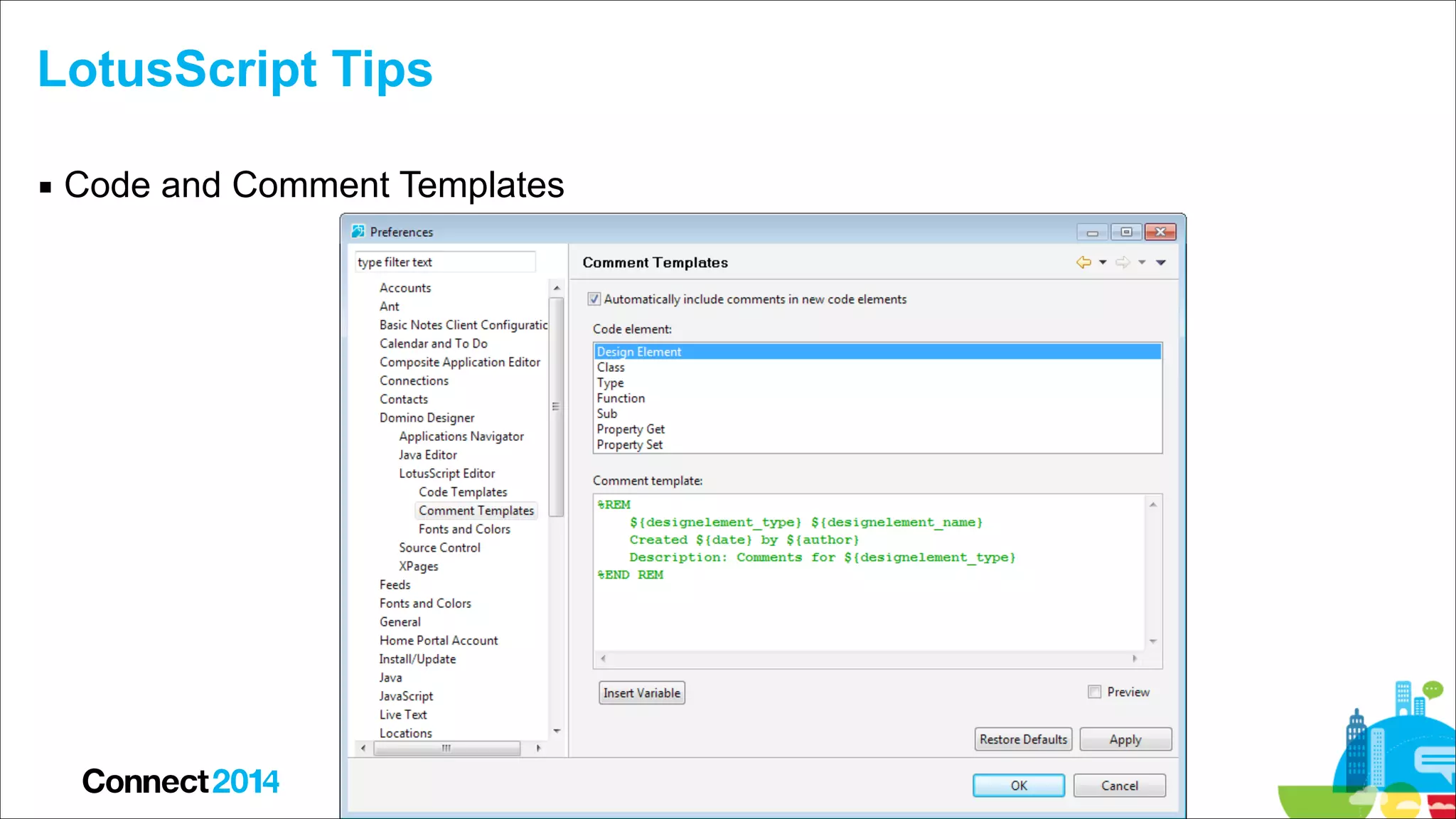Screen dimensions: 1456x819
Task: Select Java in preferences tree
Action: point(390,678)
